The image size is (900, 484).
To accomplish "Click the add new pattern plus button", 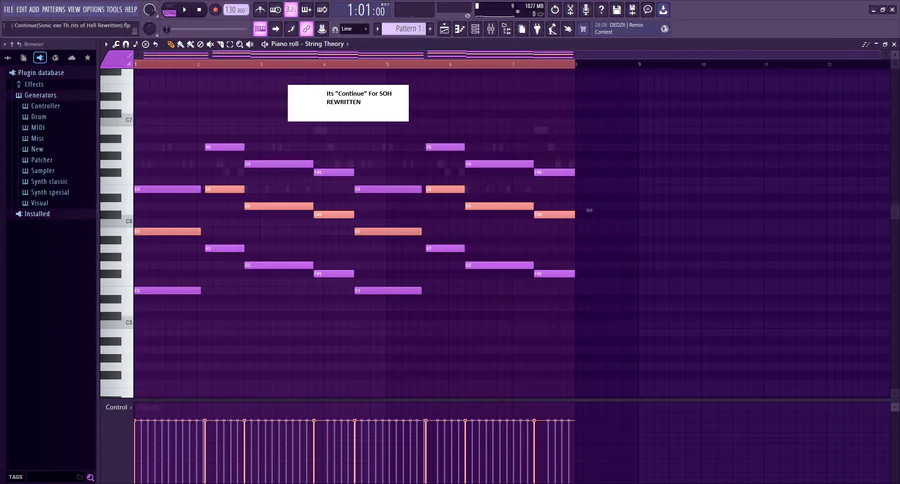I will click(x=430, y=29).
